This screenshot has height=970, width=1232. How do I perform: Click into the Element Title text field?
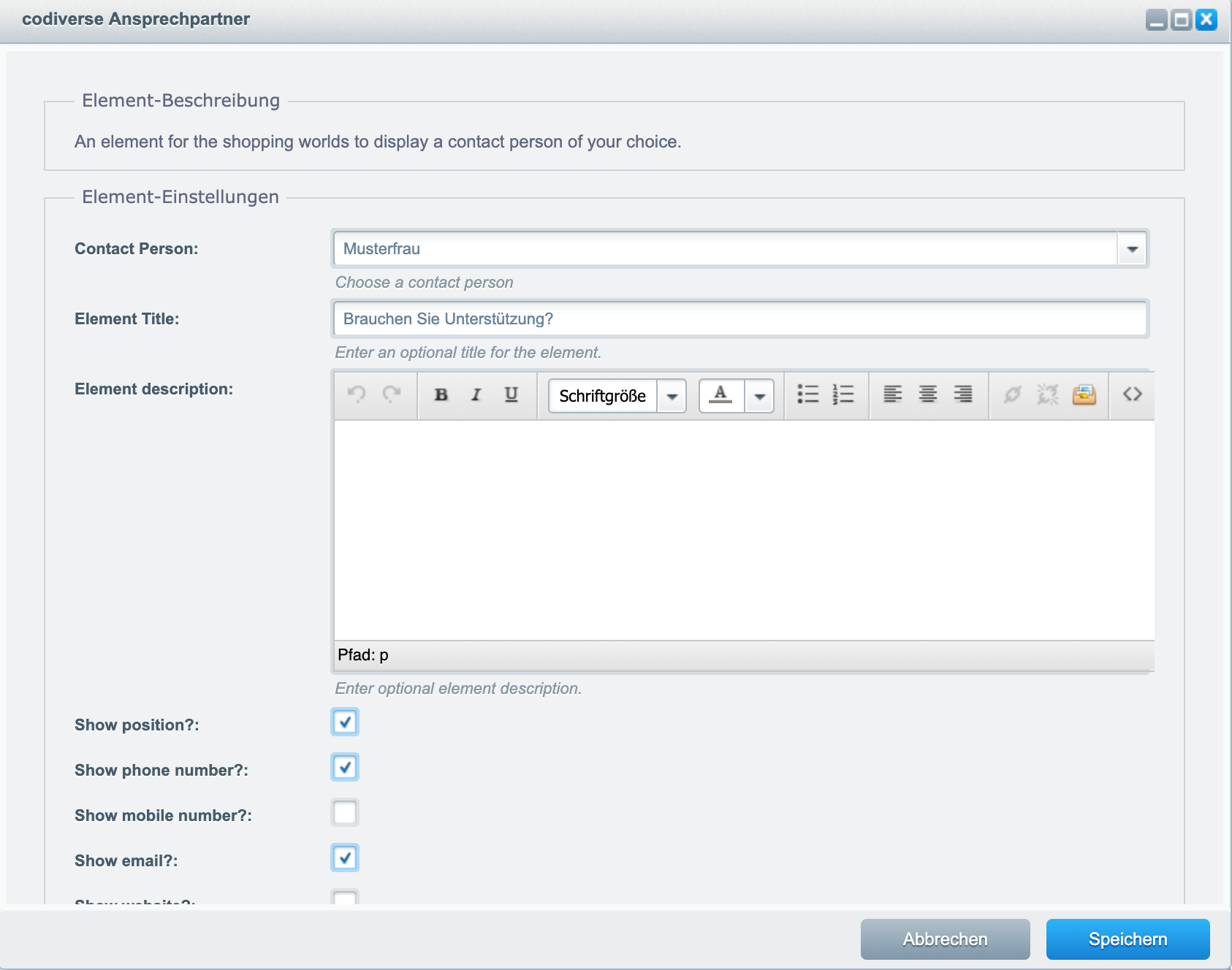(x=740, y=319)
